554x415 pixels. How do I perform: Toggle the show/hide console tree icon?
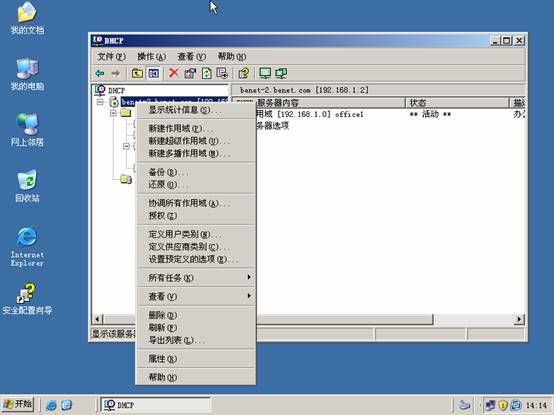[x=154, y=73]
